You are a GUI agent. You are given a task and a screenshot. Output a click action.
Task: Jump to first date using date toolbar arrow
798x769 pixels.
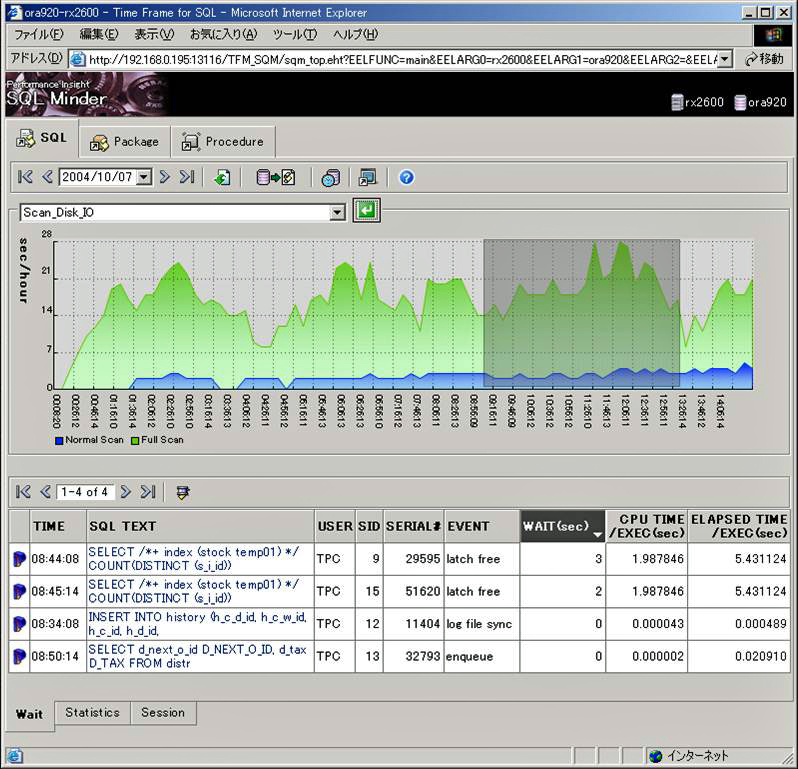[x=25, y=178]
